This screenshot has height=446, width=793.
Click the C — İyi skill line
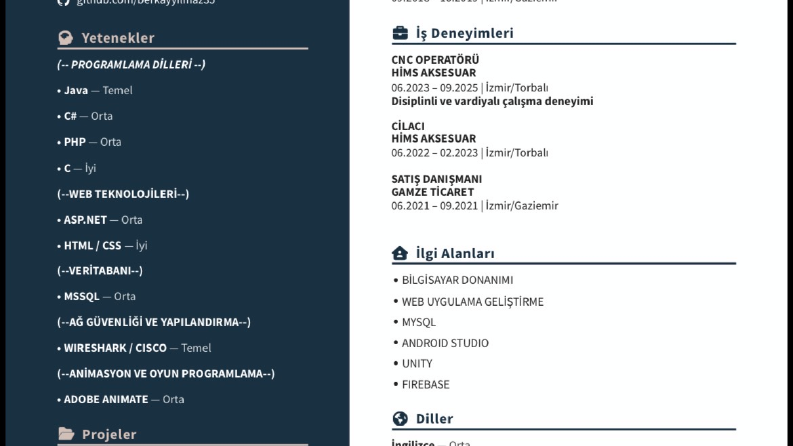pyautogui.click(x=77, y=168)
